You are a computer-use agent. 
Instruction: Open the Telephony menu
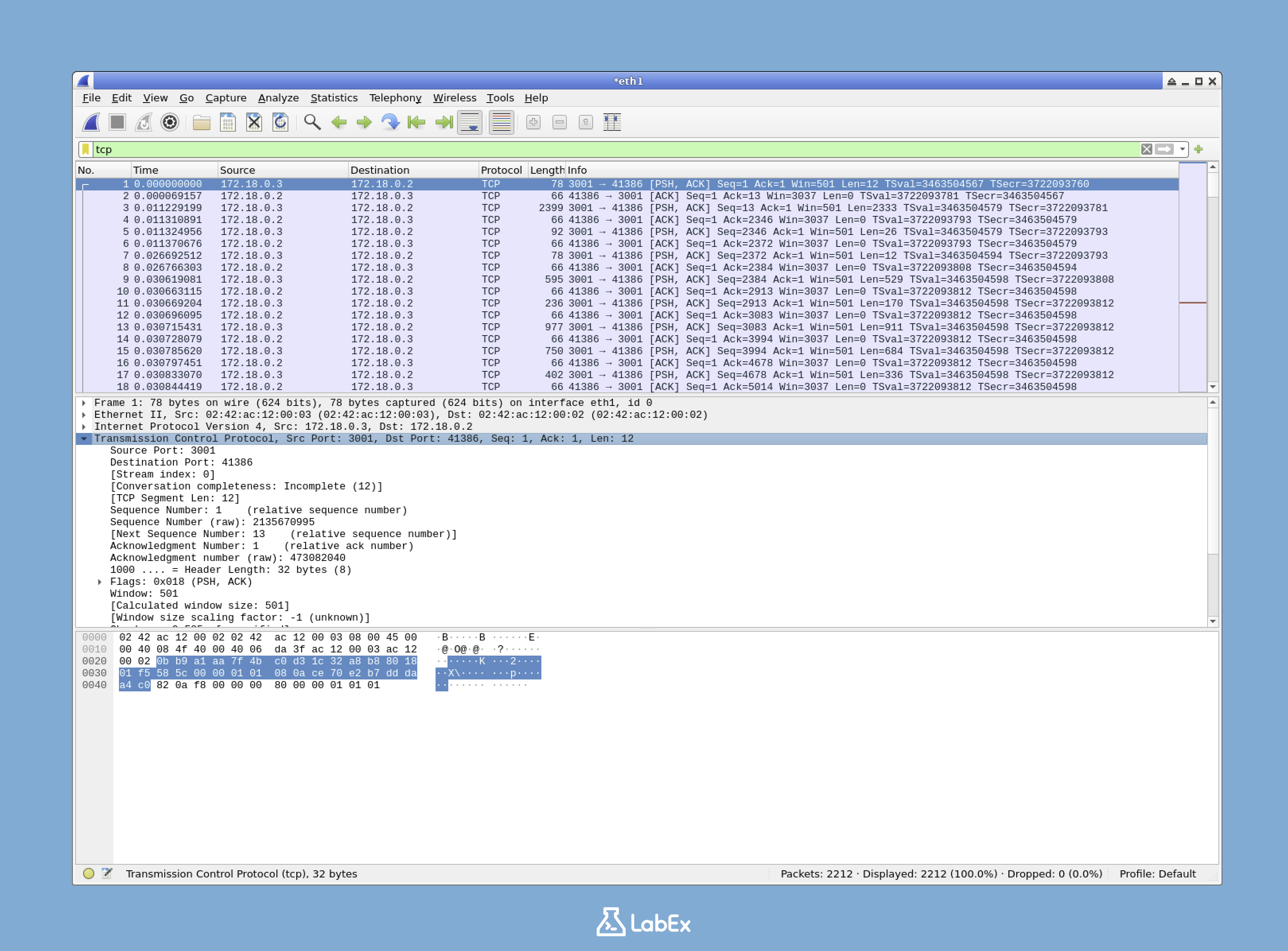pyautogui.click(x=396, y=98)
